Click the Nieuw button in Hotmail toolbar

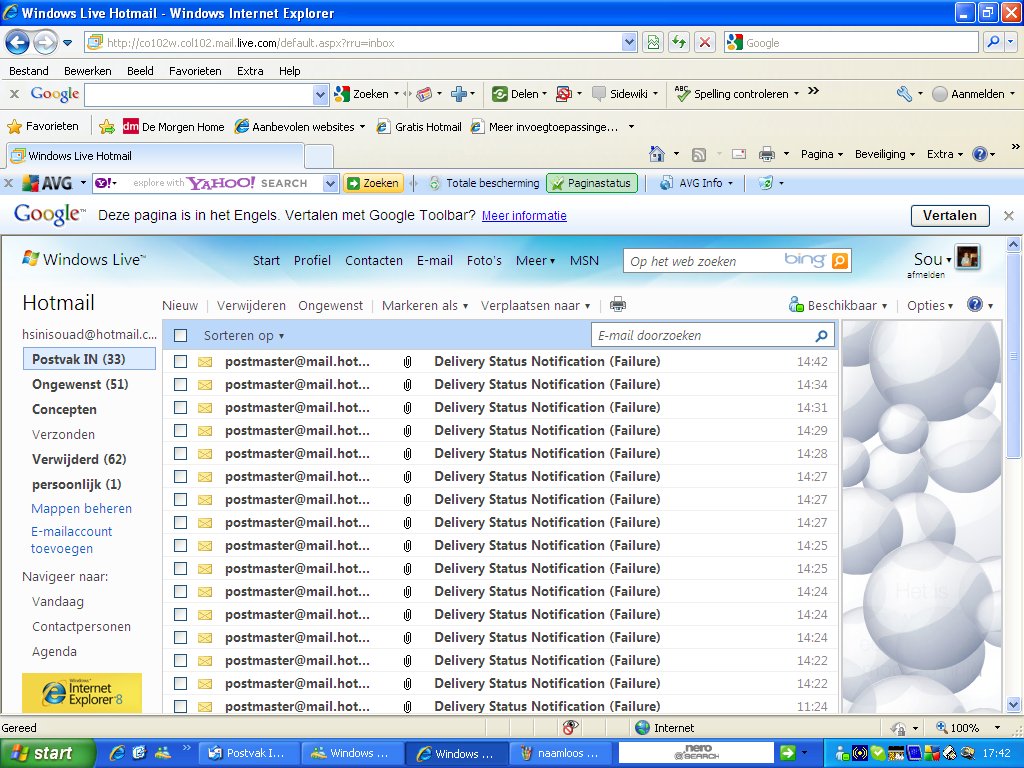180,305
